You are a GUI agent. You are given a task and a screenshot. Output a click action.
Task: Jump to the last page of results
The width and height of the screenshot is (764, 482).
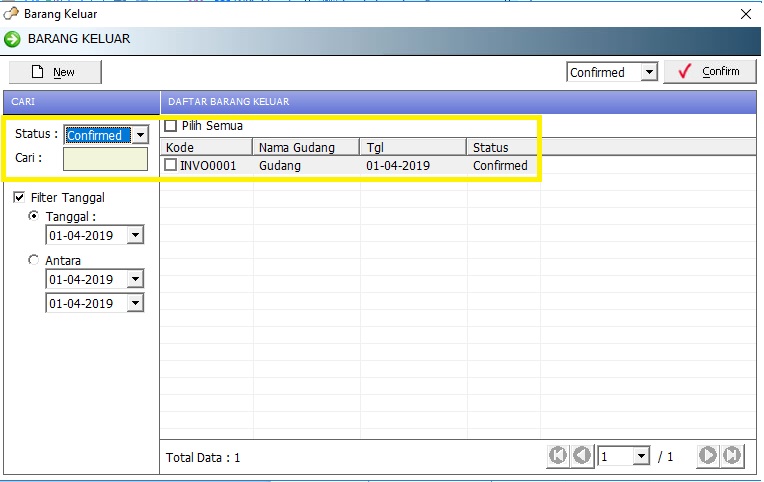733,456
